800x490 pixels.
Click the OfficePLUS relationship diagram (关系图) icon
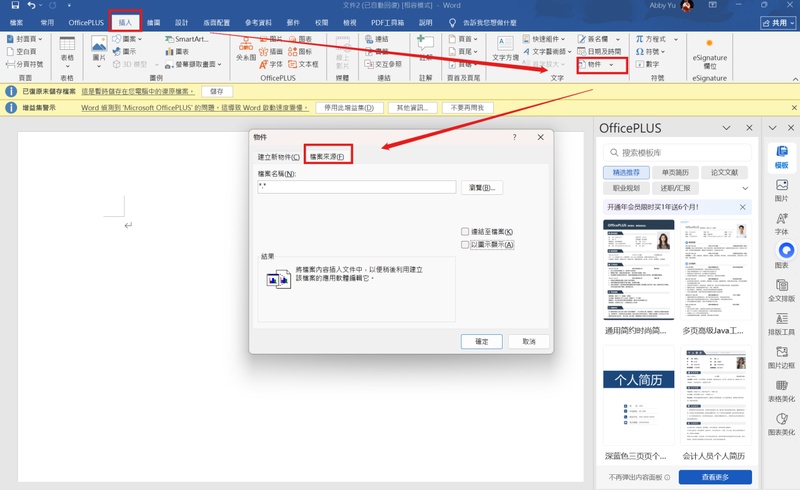pyautogui.click(x=246, y=50)
